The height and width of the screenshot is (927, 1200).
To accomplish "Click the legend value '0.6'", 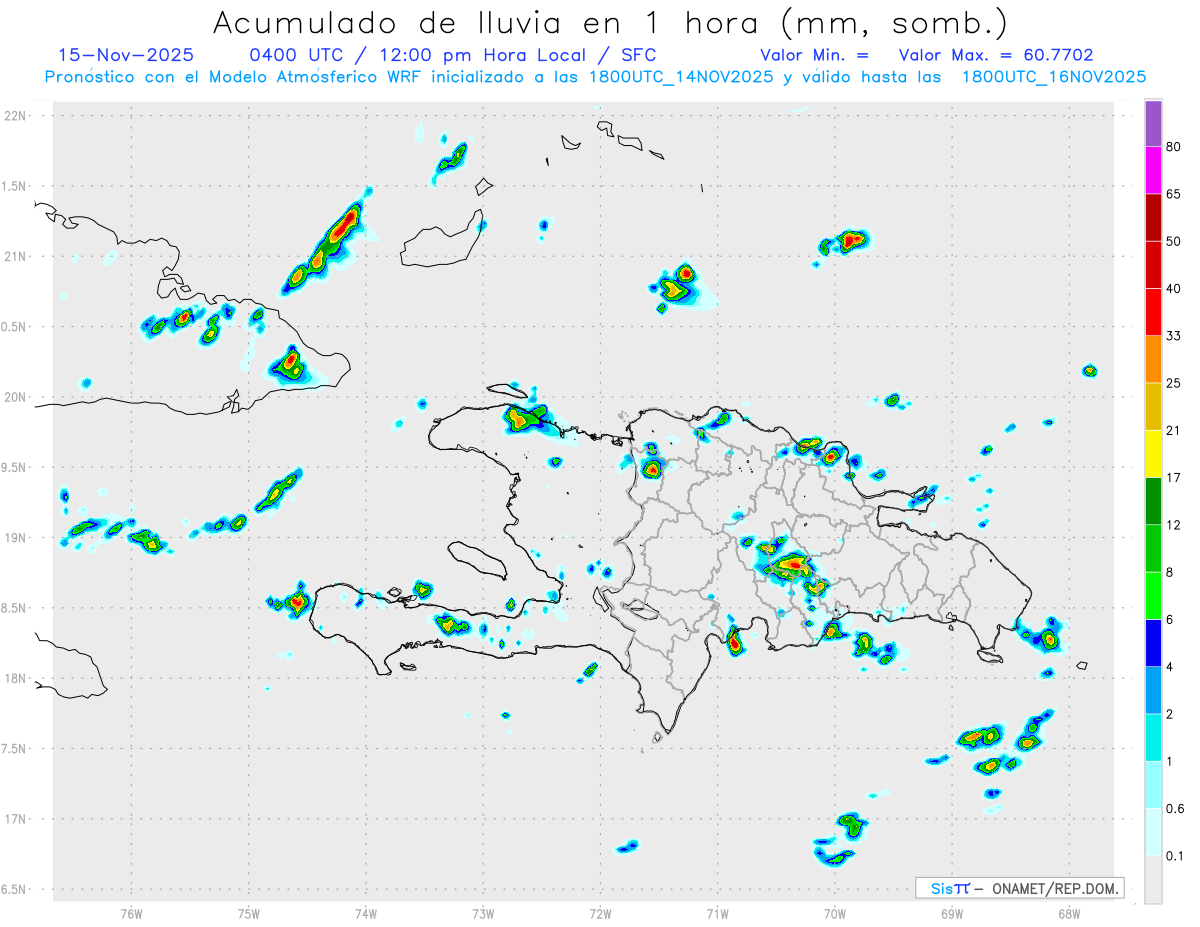I will pyautogui.click(x=1175, y=809).
